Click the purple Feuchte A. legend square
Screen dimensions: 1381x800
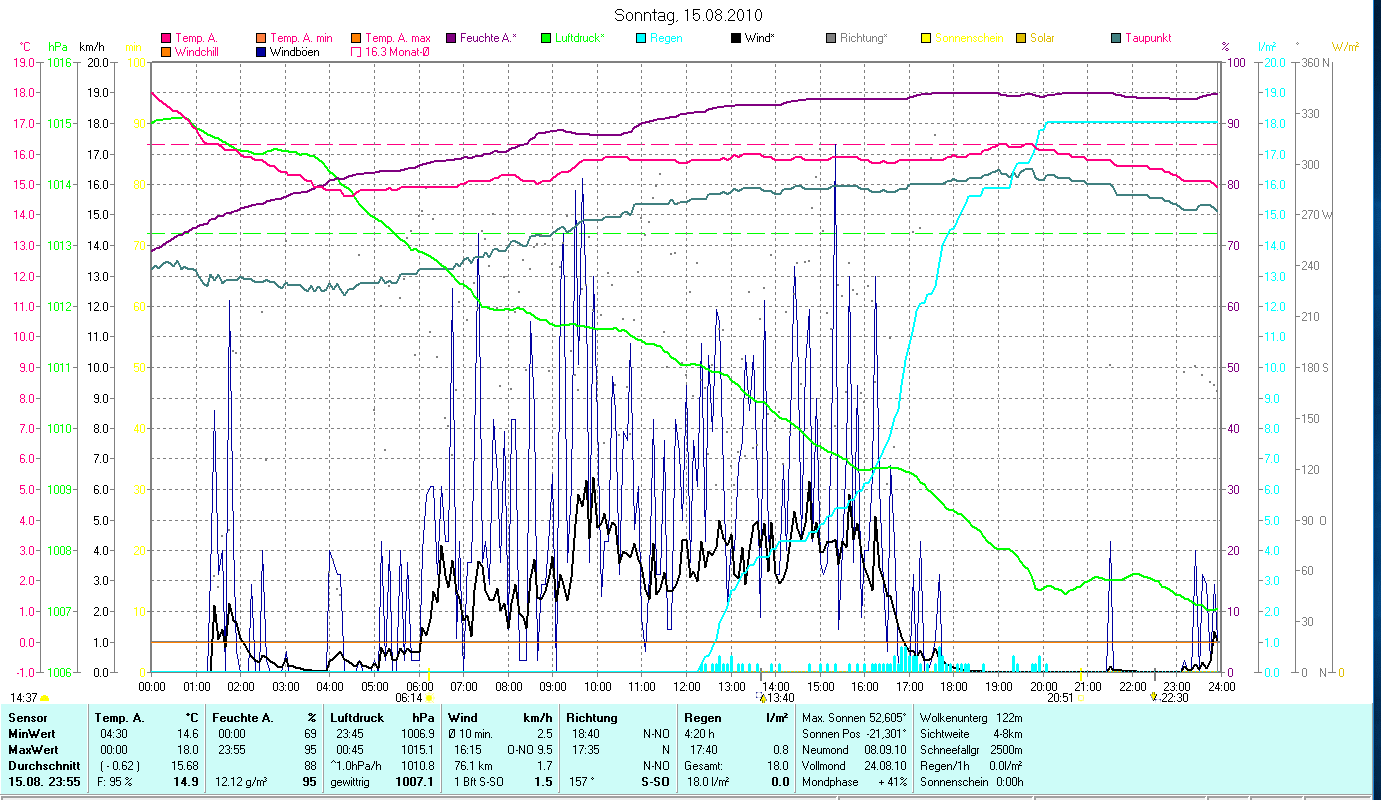451,38
